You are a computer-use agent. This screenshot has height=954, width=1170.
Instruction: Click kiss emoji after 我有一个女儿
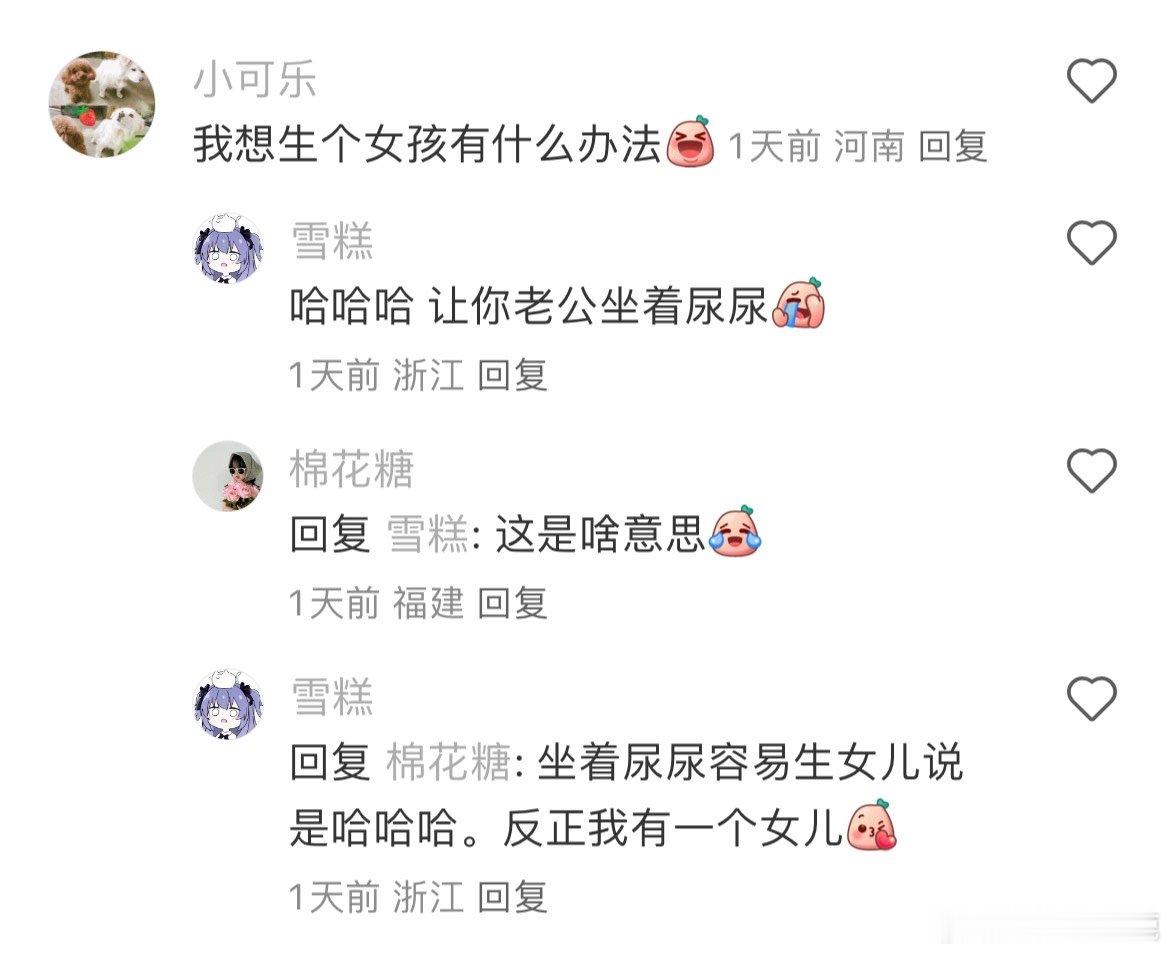pyautogui.click(x=870, y=824)
